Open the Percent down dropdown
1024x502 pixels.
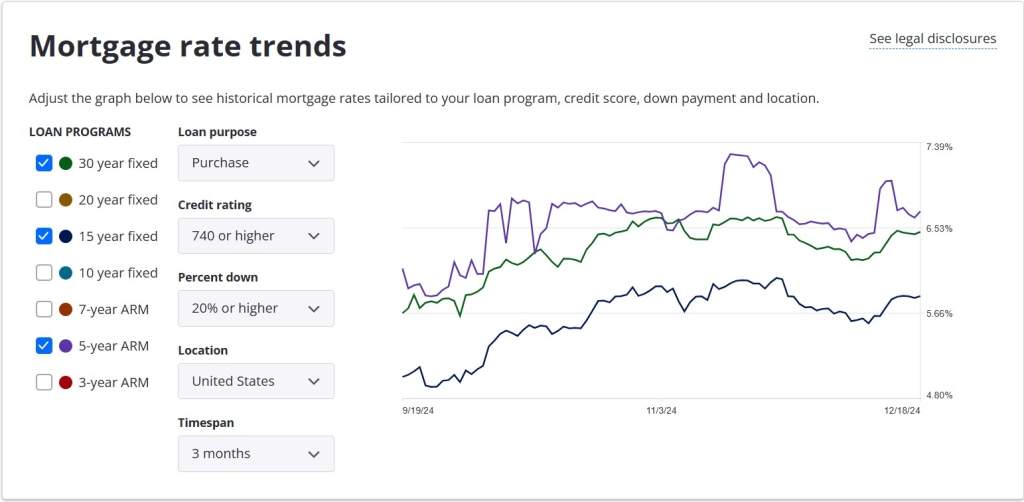[256, 308]
